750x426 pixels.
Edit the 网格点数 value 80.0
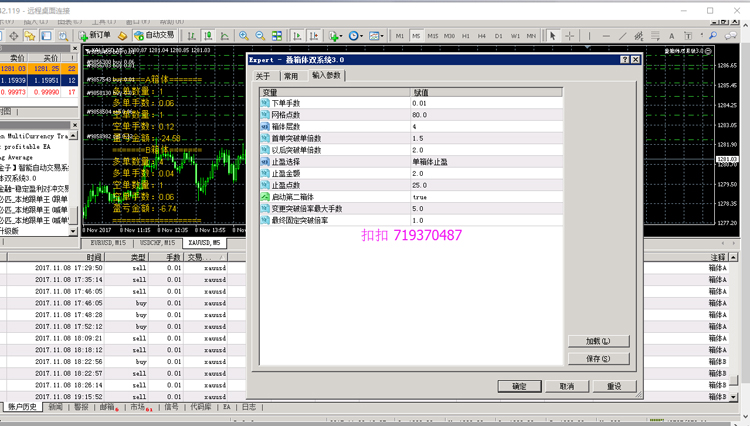point(486,115)
